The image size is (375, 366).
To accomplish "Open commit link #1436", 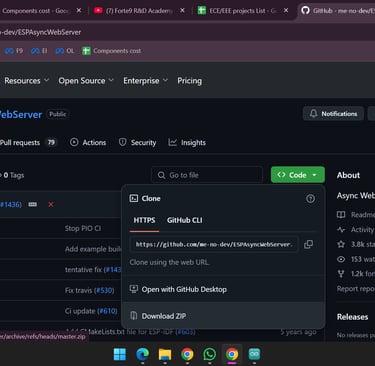I will pyautogui.click(x=11, y=204).
